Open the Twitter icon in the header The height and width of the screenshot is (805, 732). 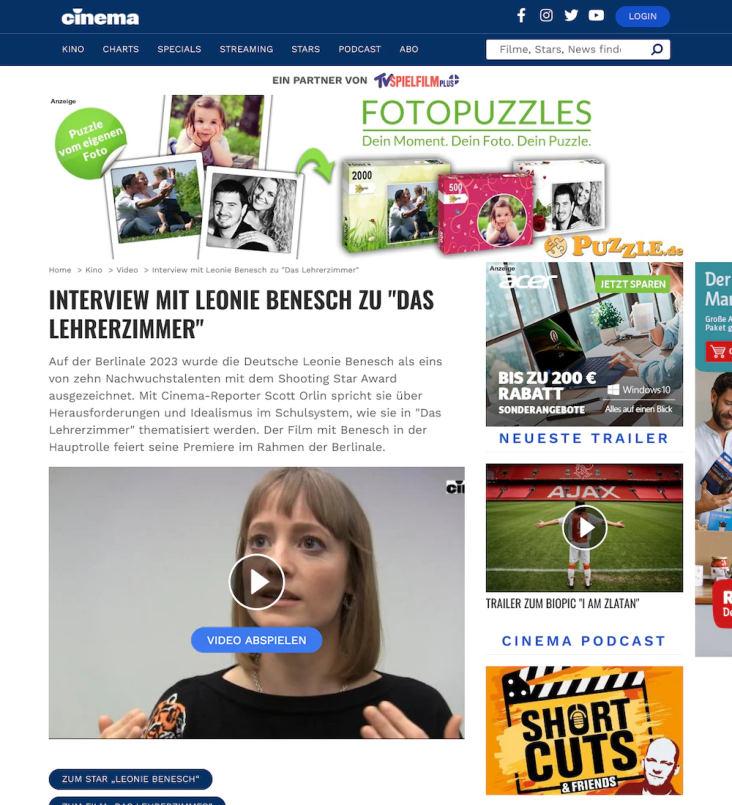571,15
